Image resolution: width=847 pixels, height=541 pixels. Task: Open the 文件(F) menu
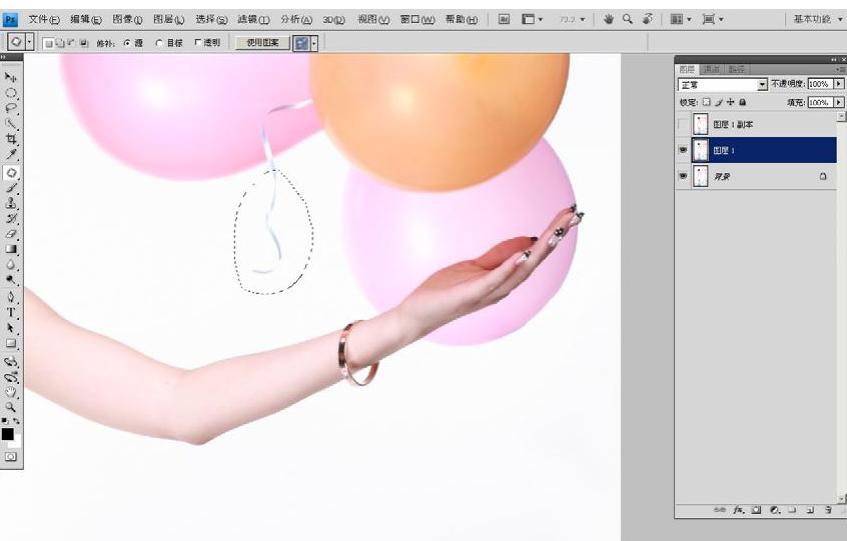click(x=44, y=19)
